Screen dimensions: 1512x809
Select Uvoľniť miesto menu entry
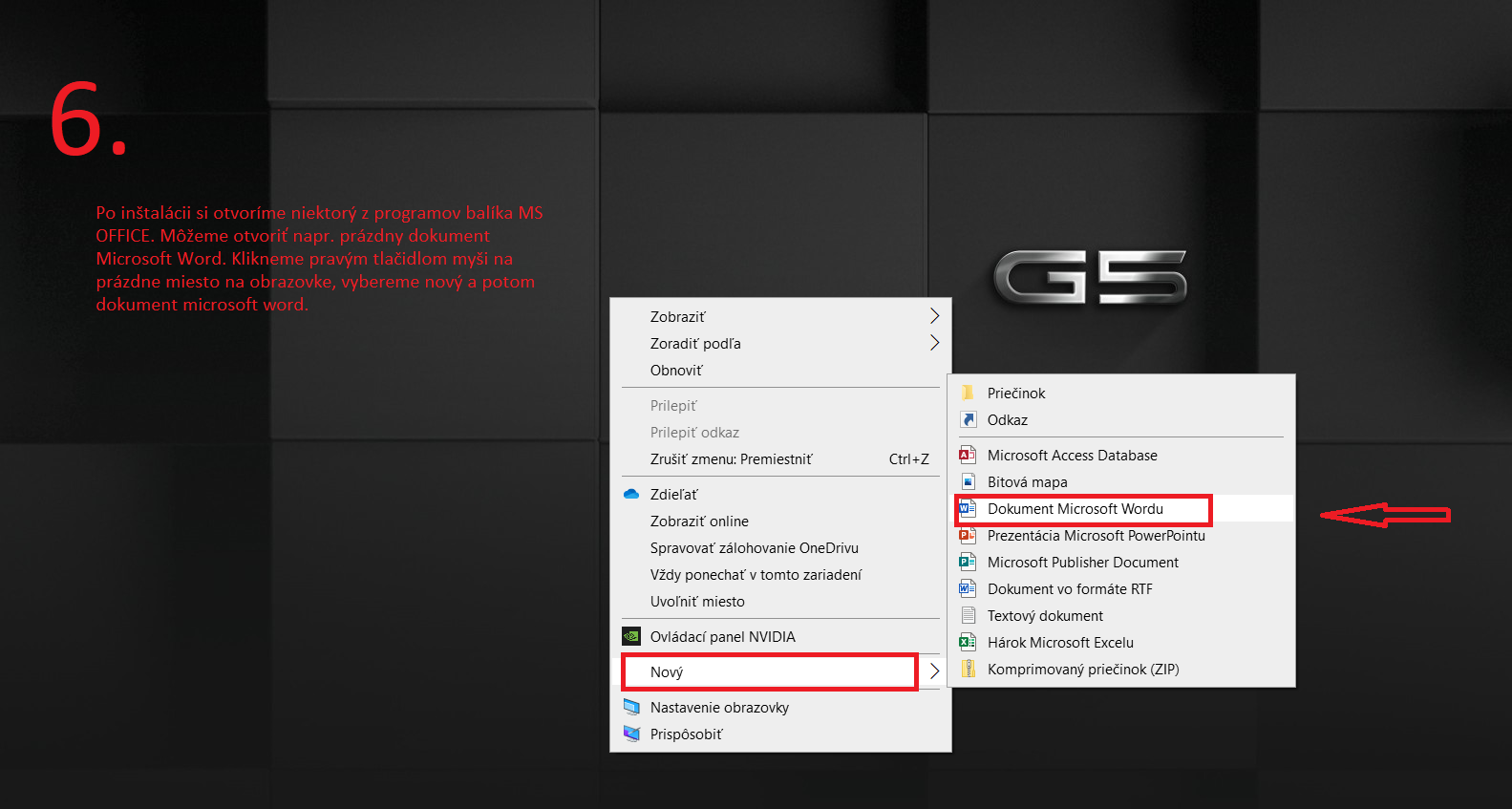pos(780,601)
